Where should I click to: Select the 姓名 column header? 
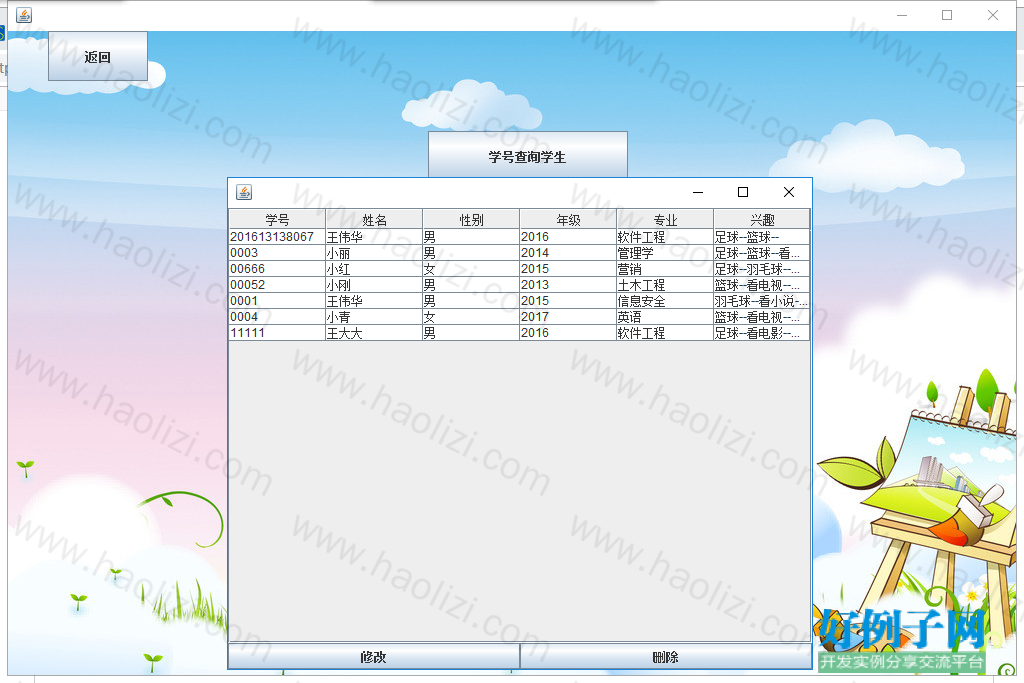(x=374, y=219)
